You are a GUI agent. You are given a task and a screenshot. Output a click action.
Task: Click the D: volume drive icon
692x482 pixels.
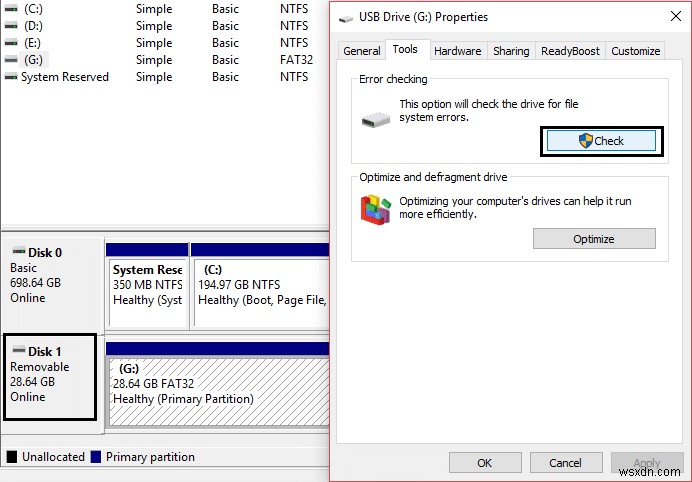point(11,26)
